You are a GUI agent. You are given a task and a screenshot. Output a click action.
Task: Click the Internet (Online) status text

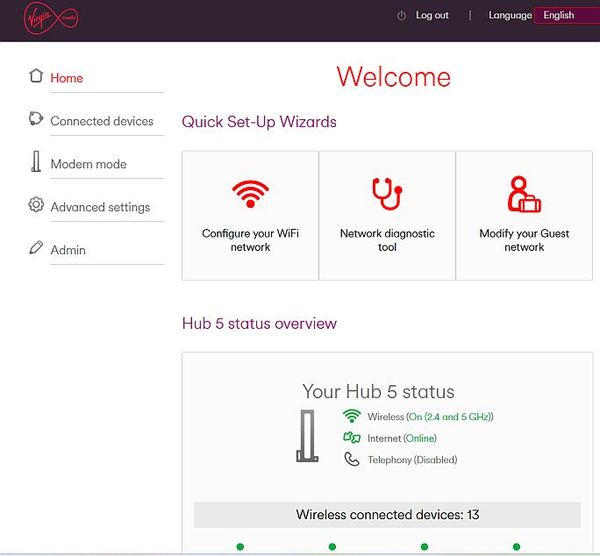[402, 438]
